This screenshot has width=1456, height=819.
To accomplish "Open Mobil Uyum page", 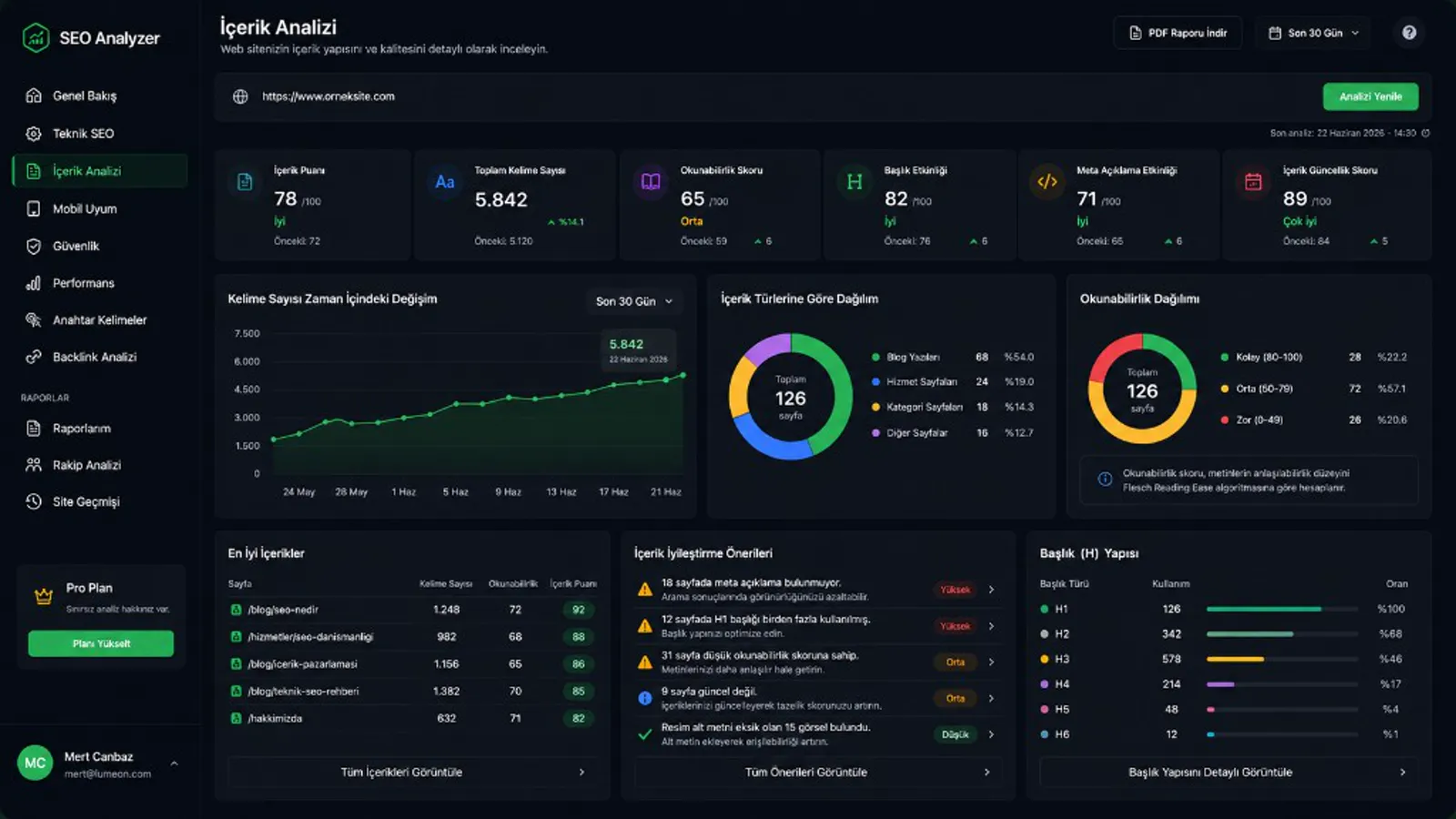I will tap(100, 208).
